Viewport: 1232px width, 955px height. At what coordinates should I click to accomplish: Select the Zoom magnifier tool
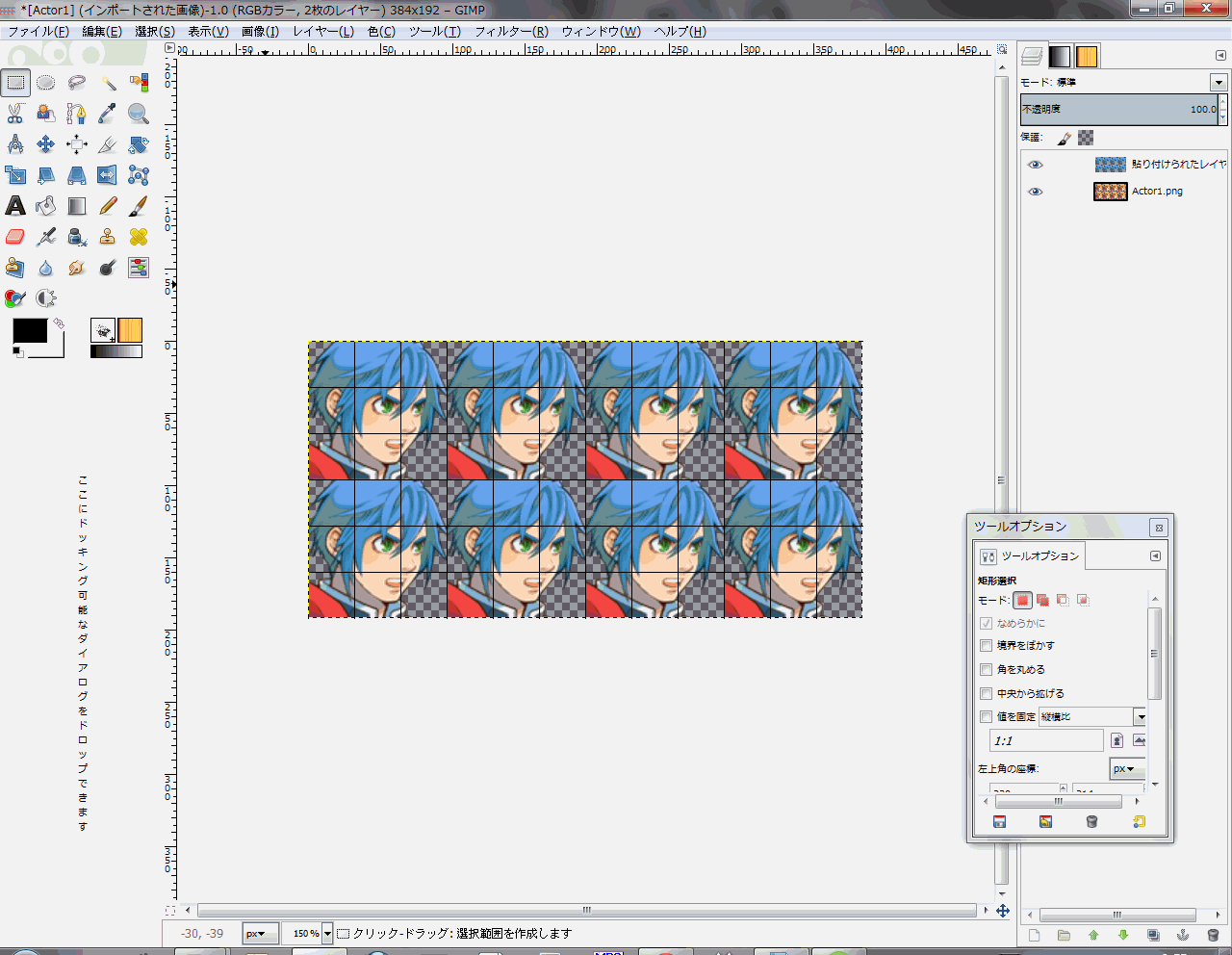tap(139, 114)
